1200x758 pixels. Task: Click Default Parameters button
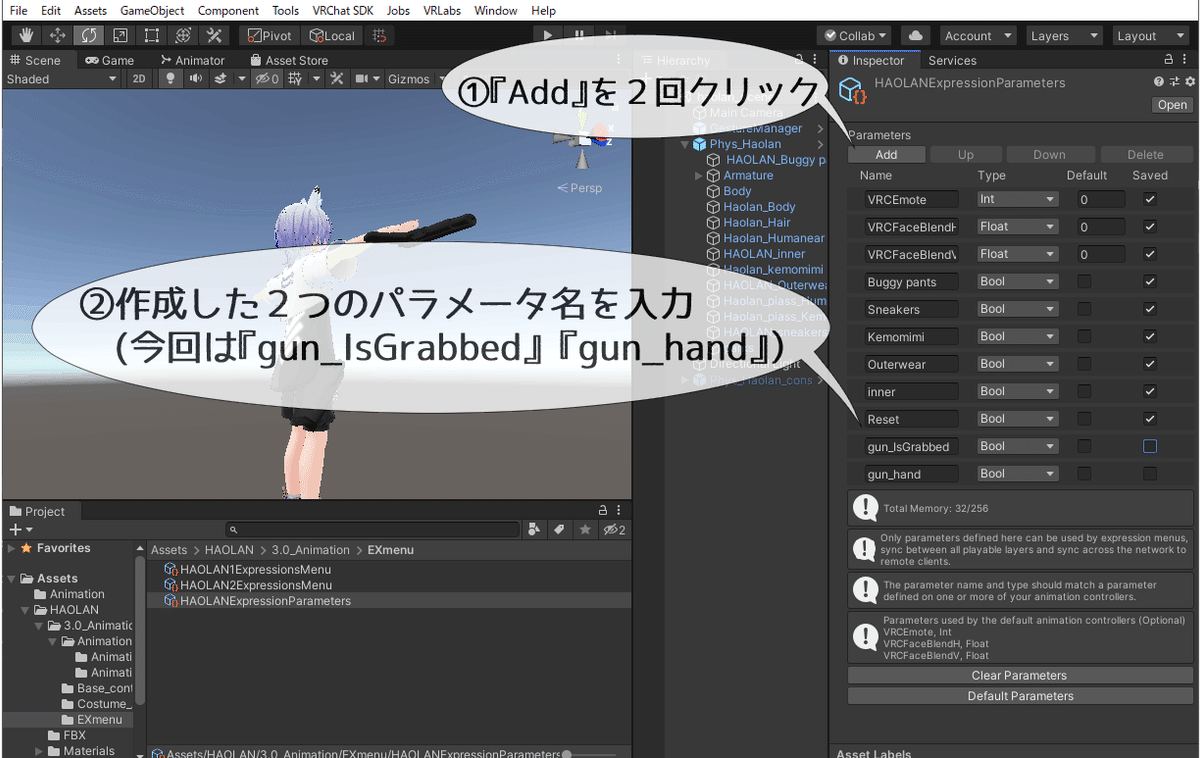tap(1020, 696)
